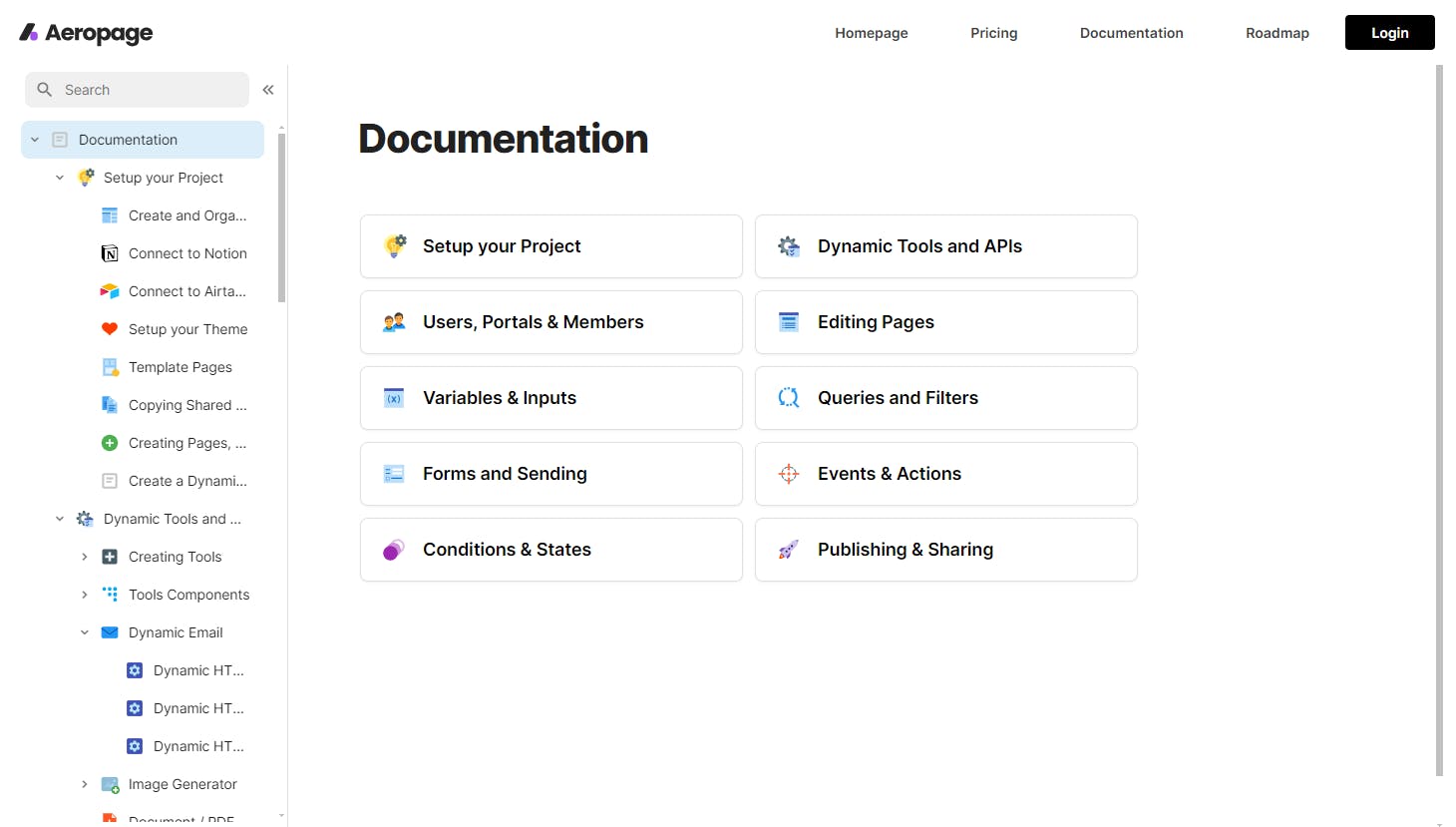
Task: Expand the Image Generator chevron
Action: (85, 784)
